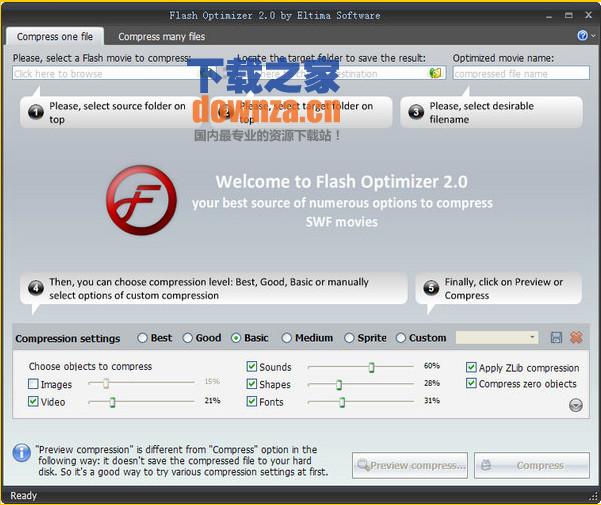
Task: Click the target folder browse icon
Action: pyautogui.click(x=435, y=72)
